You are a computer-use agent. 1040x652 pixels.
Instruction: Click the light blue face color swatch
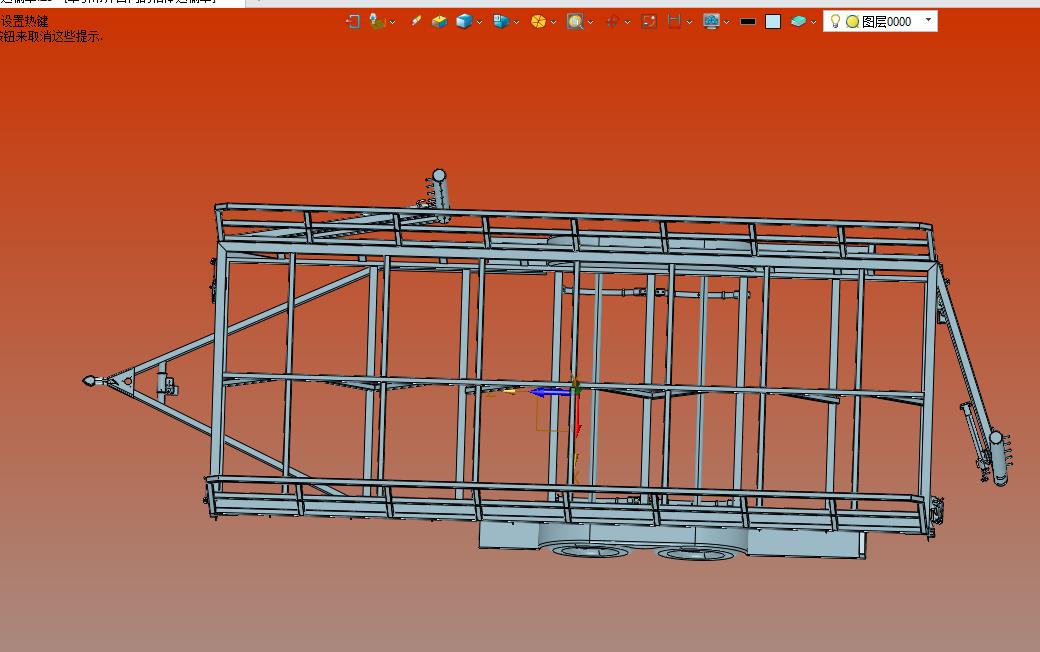pyautogui.click(x=773, y=21)
